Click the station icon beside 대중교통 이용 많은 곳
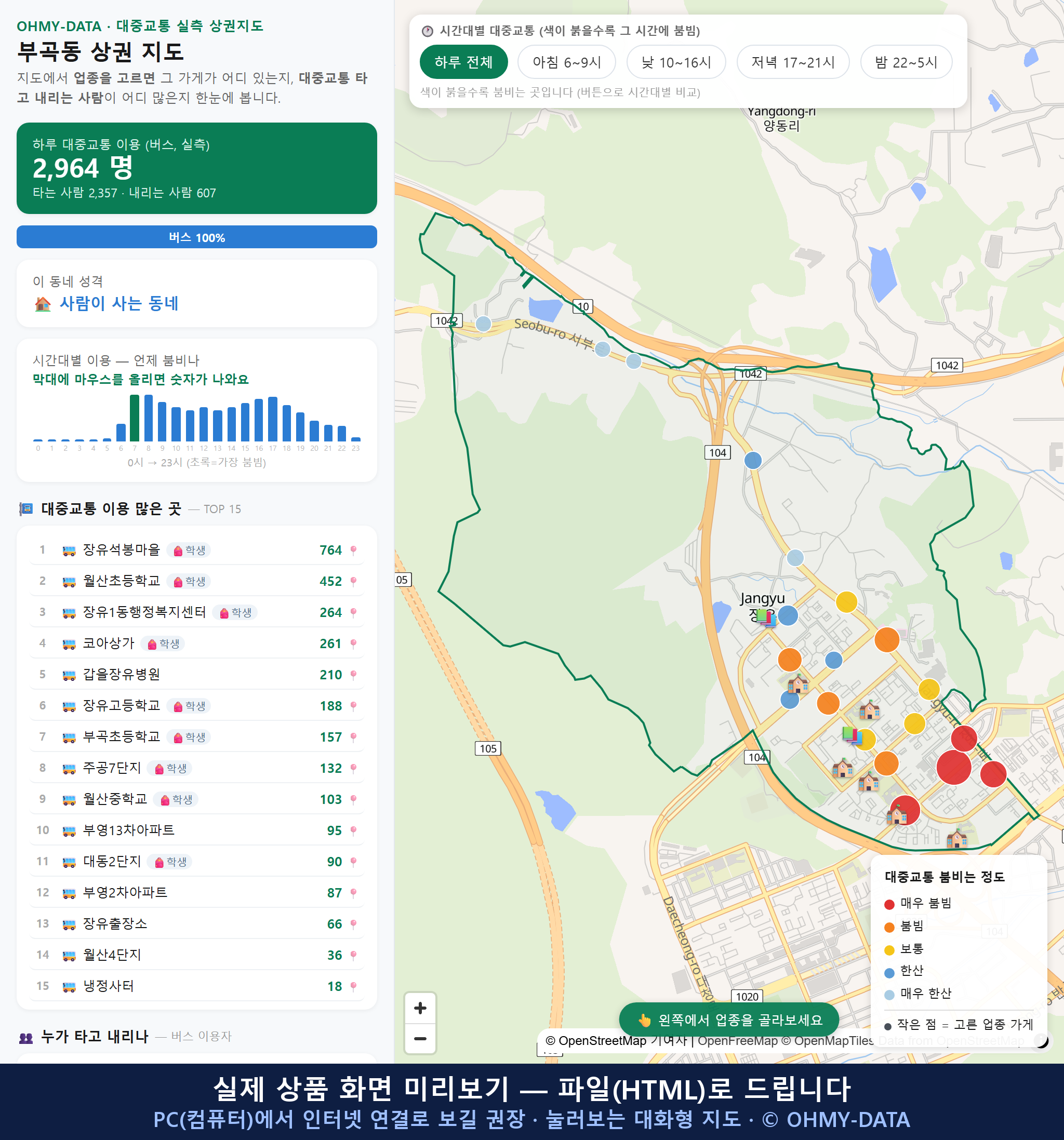 (26, 509)
